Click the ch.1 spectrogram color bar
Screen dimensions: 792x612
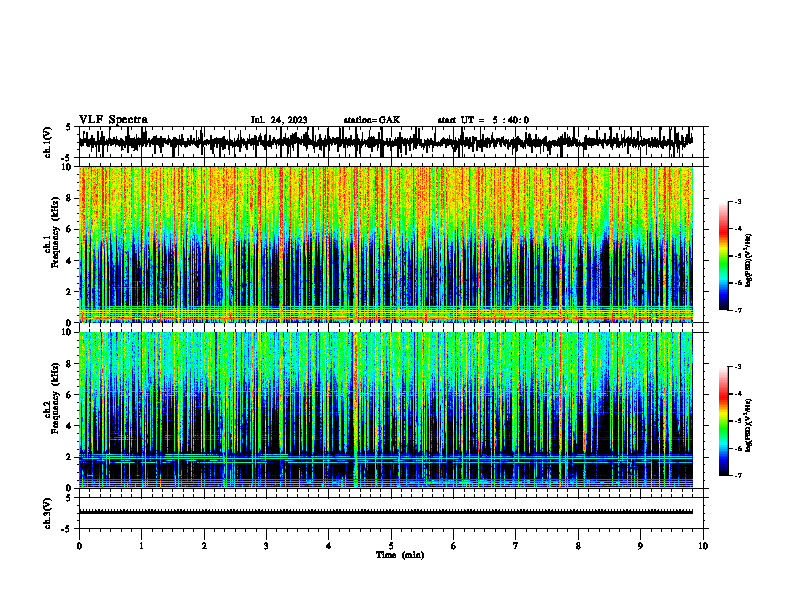tap(723, 256)
